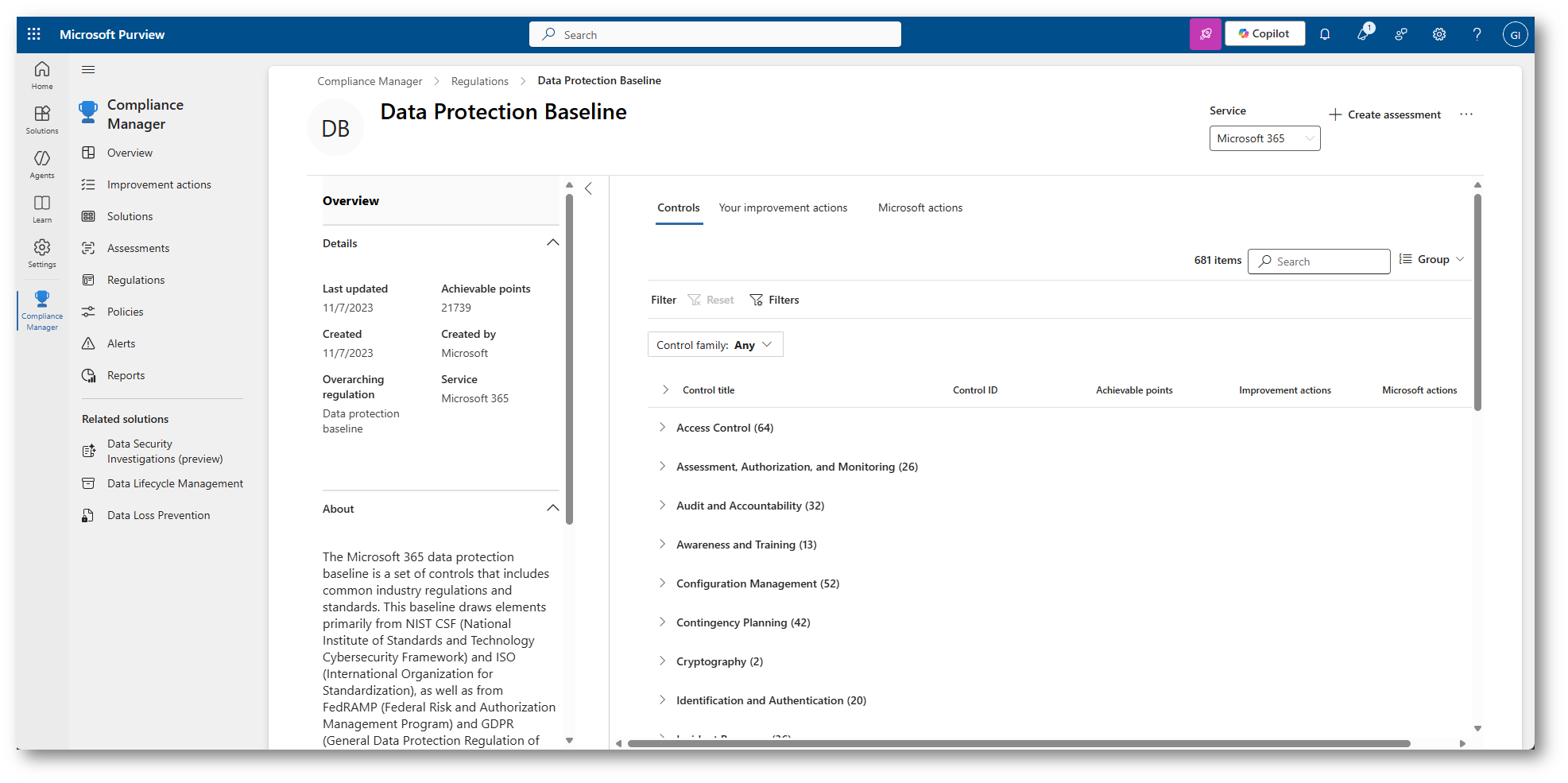Click the Policies sliders icon
Screen dimensions: 1568x783
(89, 312)
